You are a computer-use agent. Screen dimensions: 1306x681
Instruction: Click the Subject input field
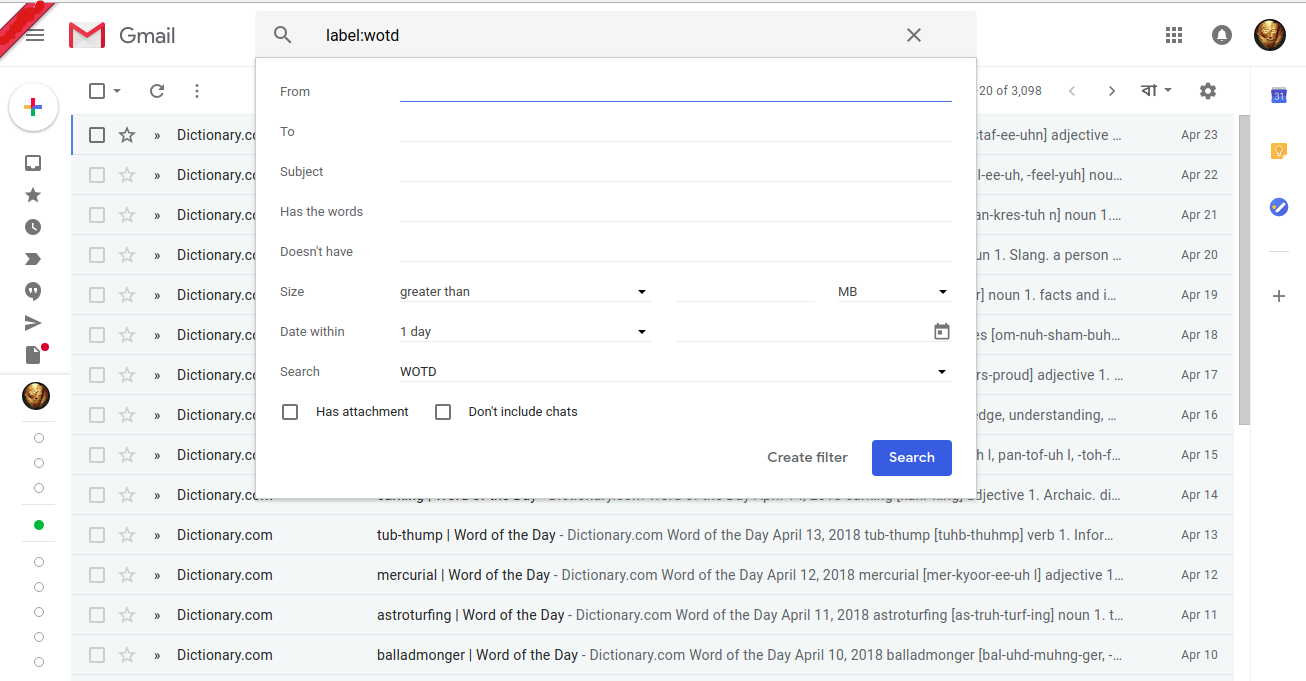coord(675,171)
